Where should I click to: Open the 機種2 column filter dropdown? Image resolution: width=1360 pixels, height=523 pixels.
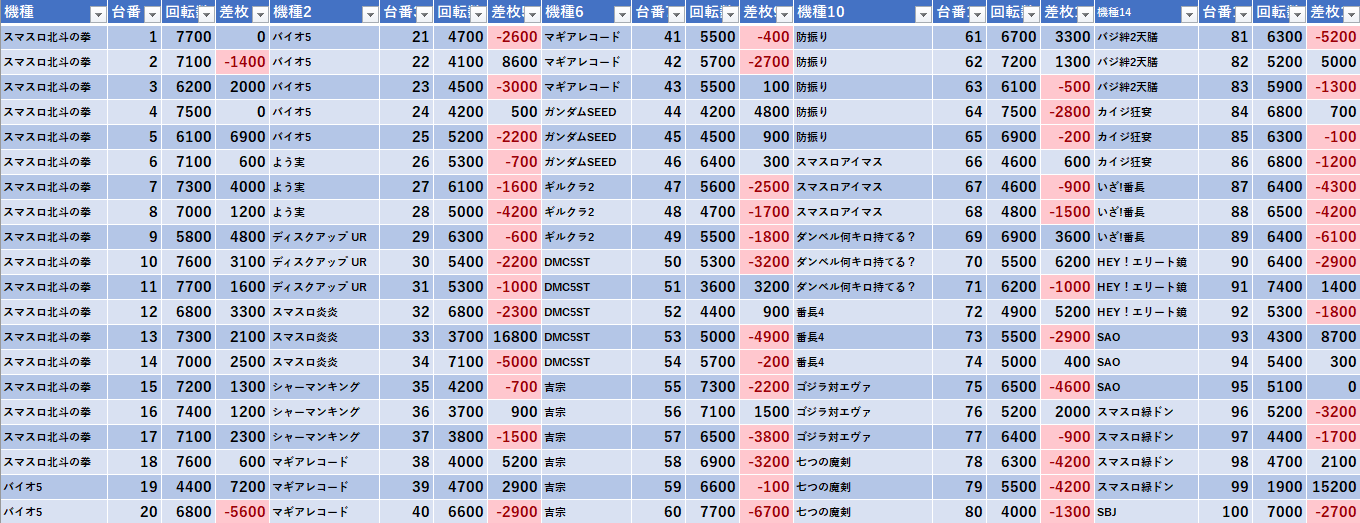pos(369,13)
